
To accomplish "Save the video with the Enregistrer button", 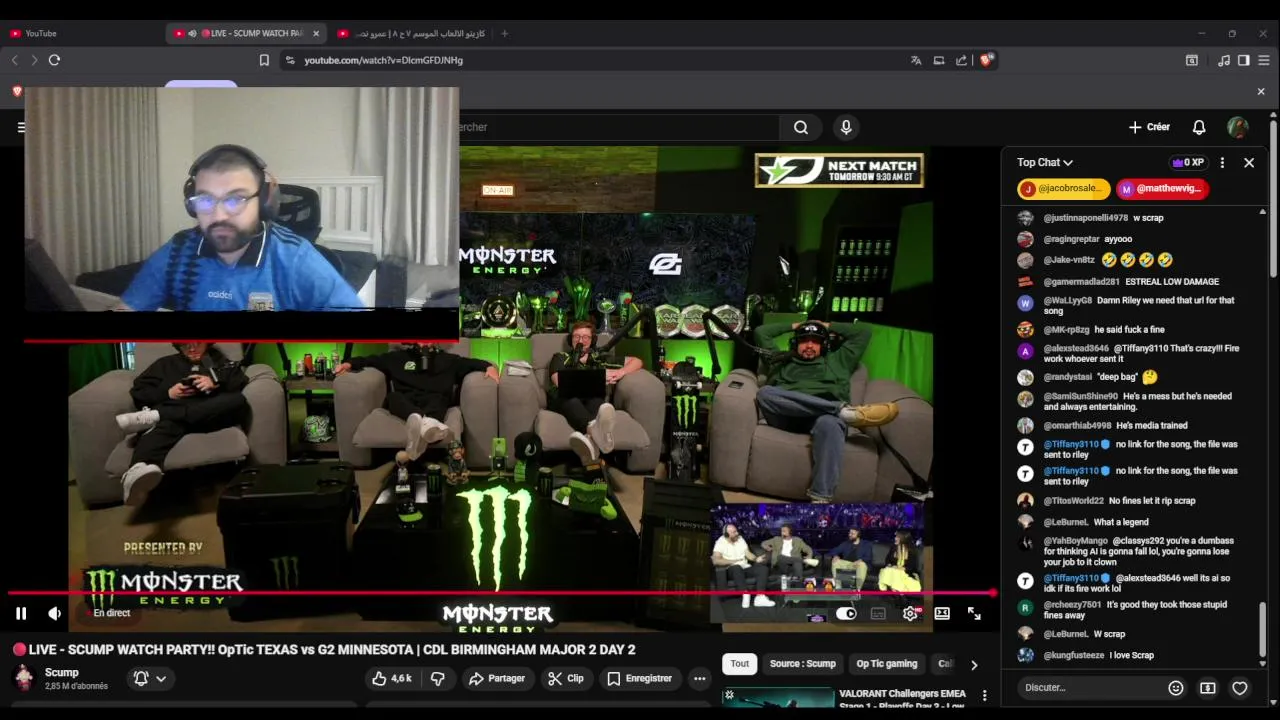I will pyautogui.click(x=639, y=678).
